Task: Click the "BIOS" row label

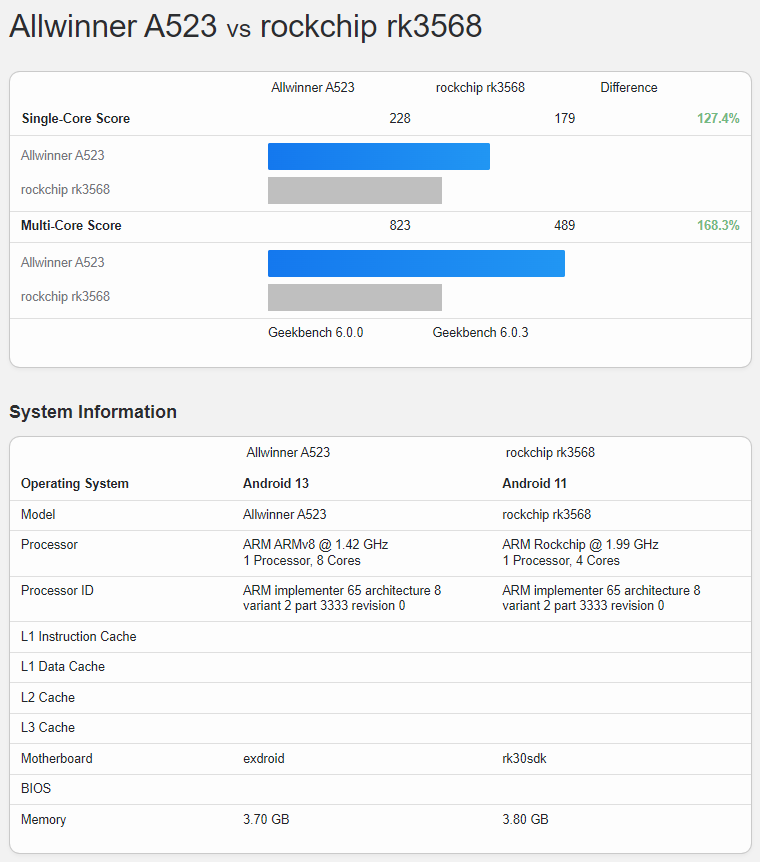Action: coord(36,789)
